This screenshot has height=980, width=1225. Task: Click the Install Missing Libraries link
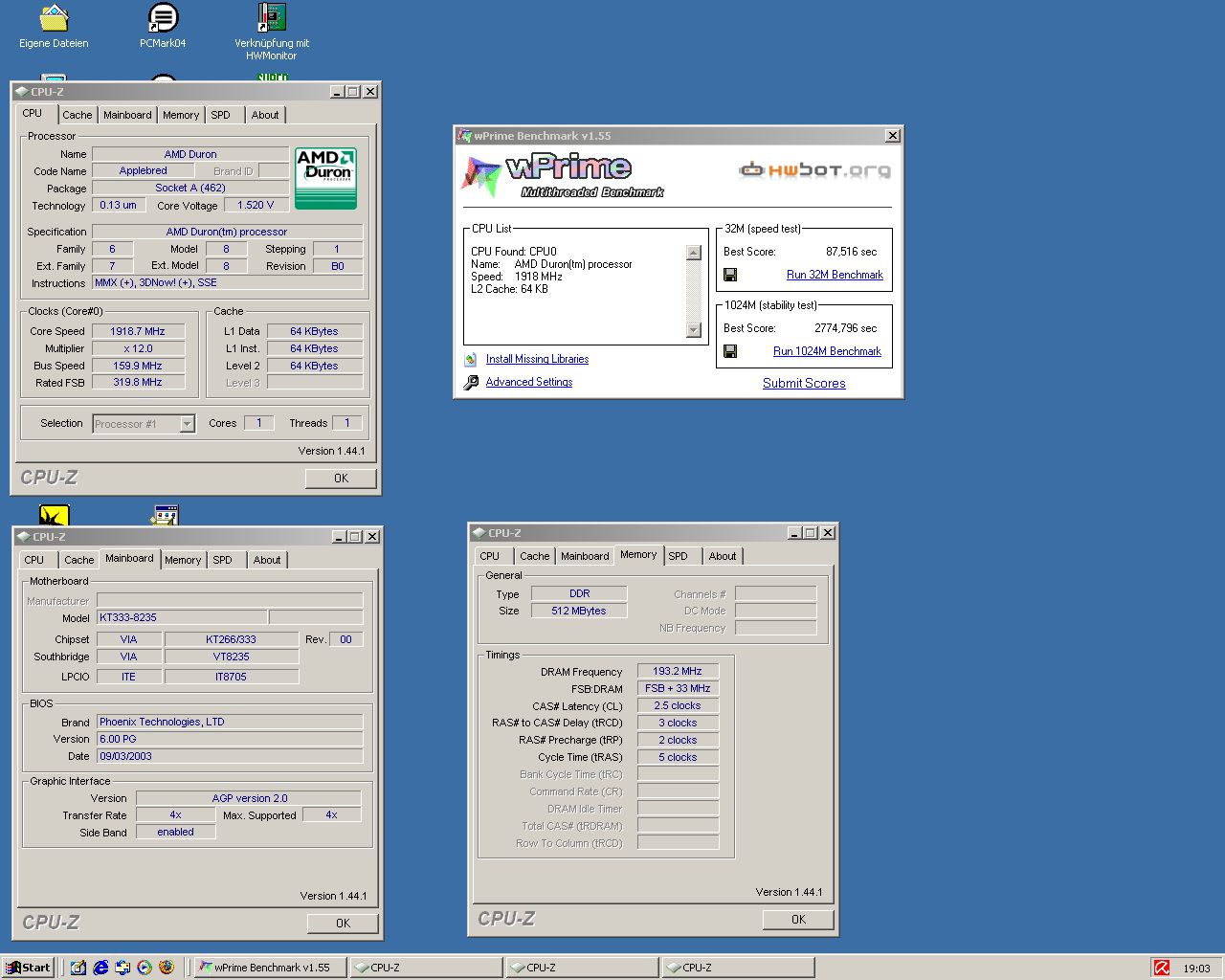537,359
